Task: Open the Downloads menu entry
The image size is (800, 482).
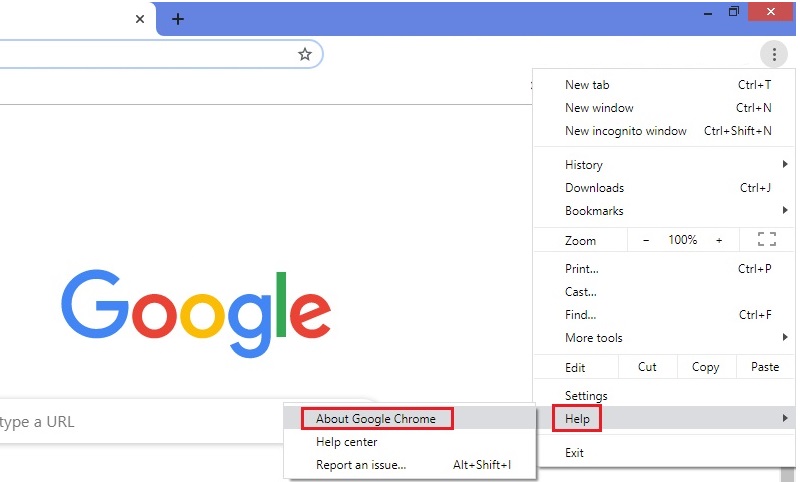Action: point(595,188)
